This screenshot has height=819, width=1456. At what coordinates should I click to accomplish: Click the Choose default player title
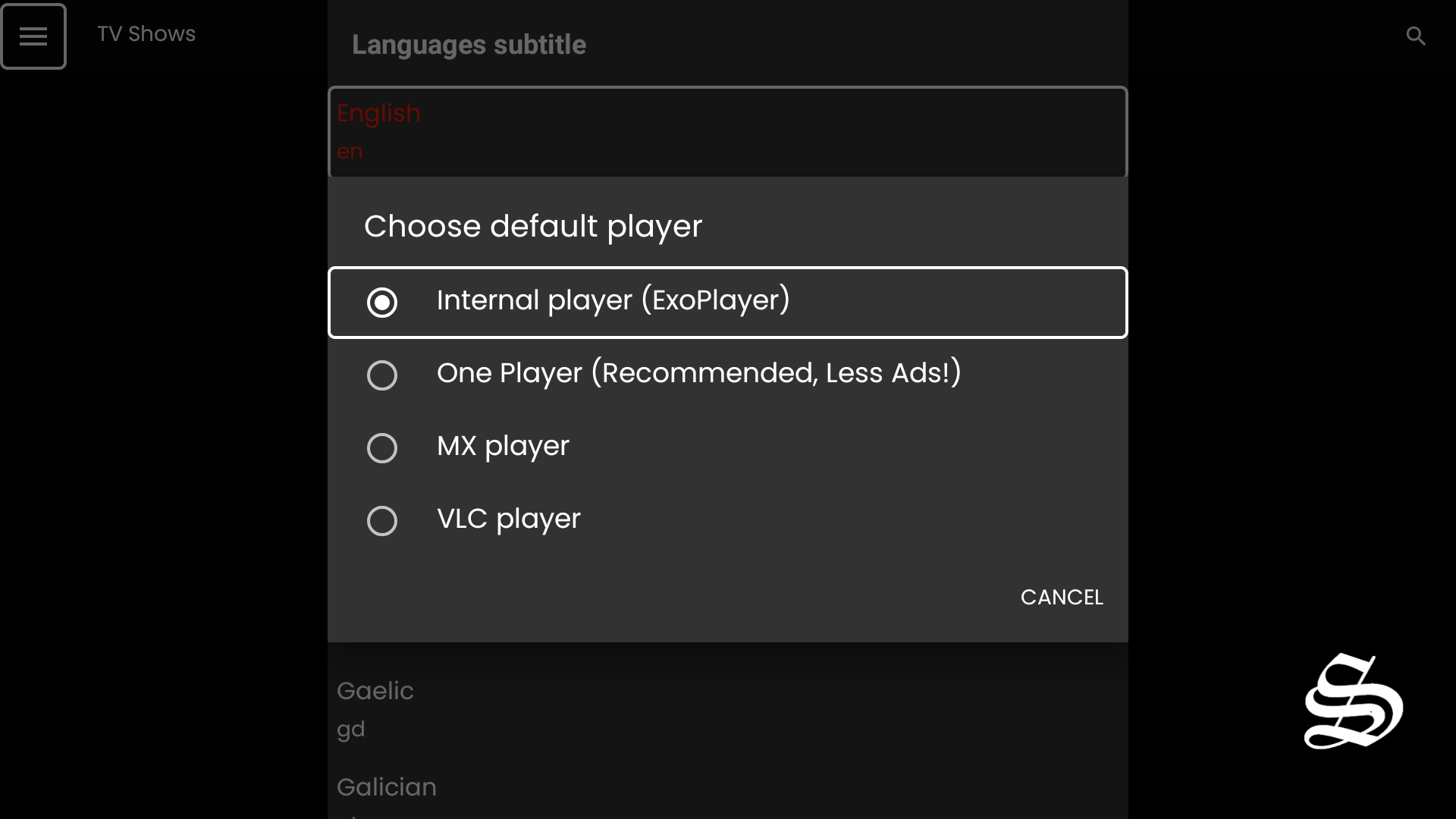pos(533,226)
